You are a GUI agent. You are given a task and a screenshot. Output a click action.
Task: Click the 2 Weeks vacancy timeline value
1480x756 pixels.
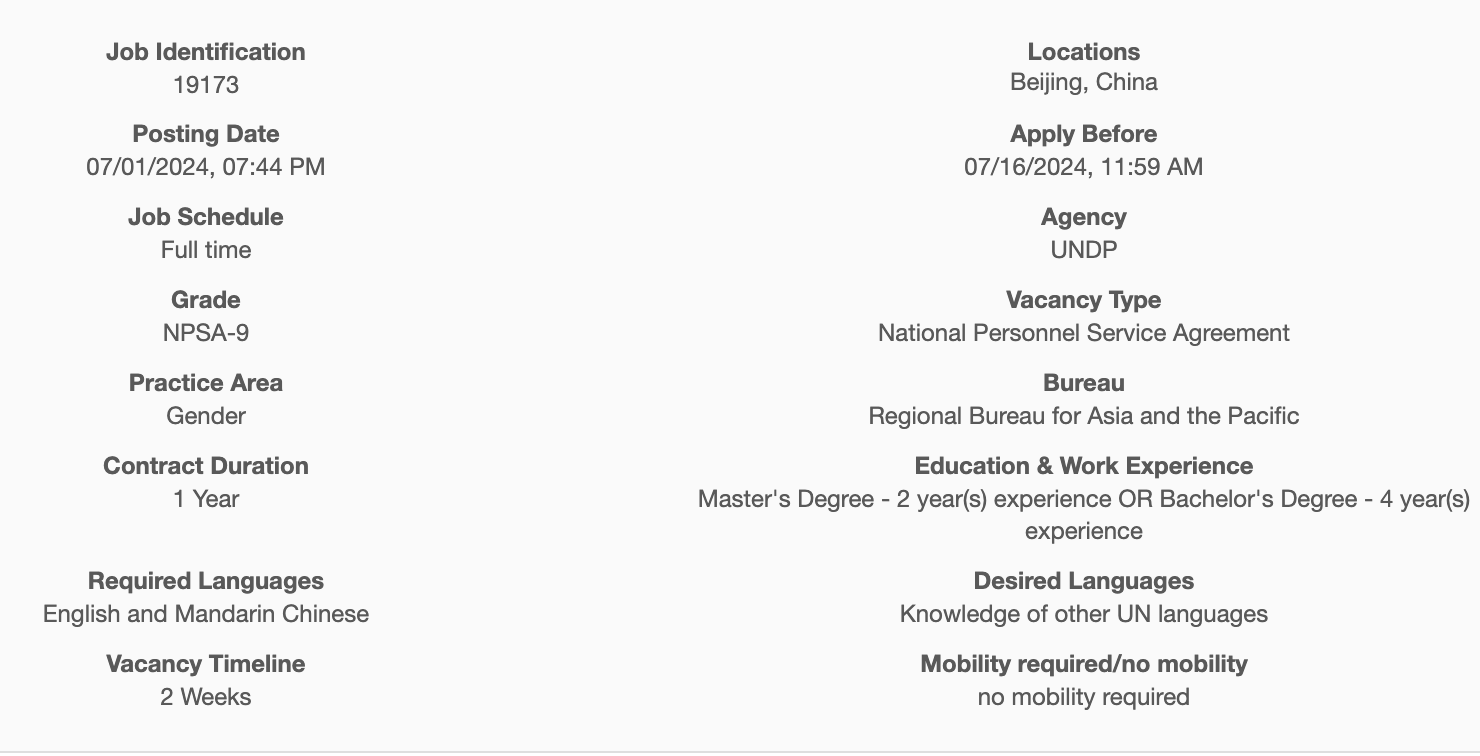coord(206,697)
